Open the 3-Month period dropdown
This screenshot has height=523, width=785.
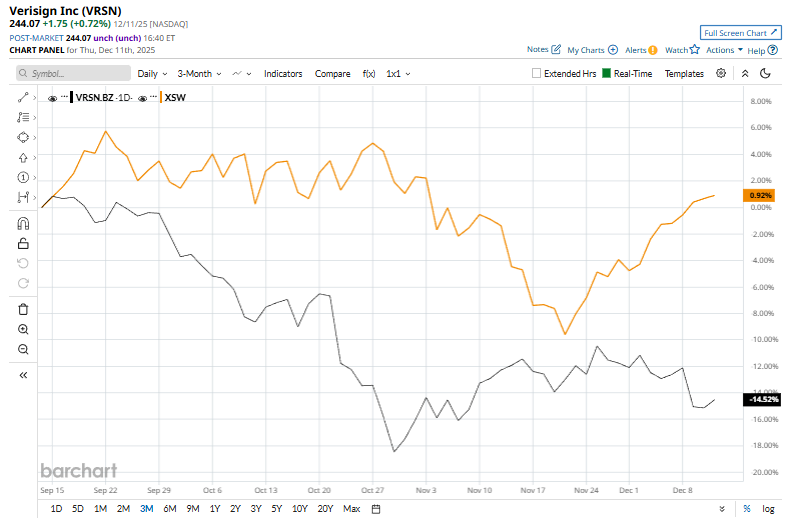[x=199, y=74]
